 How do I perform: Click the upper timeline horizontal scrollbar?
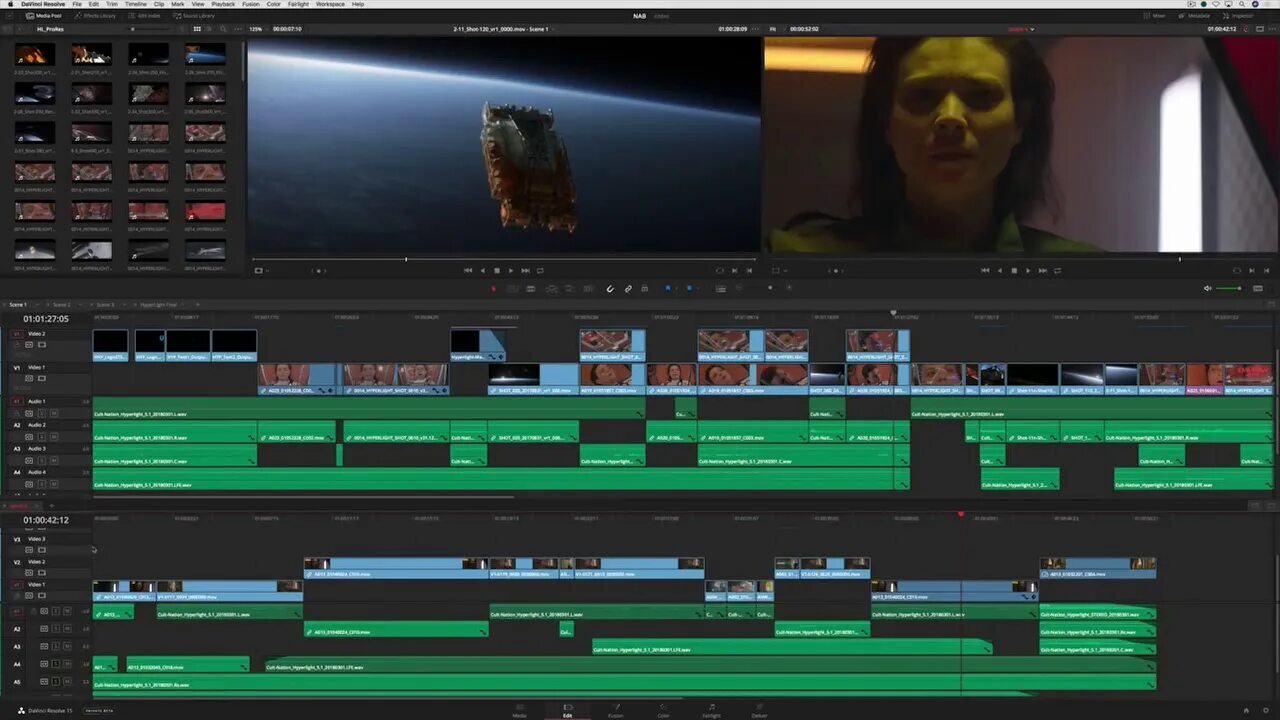(x=303, y=497)
